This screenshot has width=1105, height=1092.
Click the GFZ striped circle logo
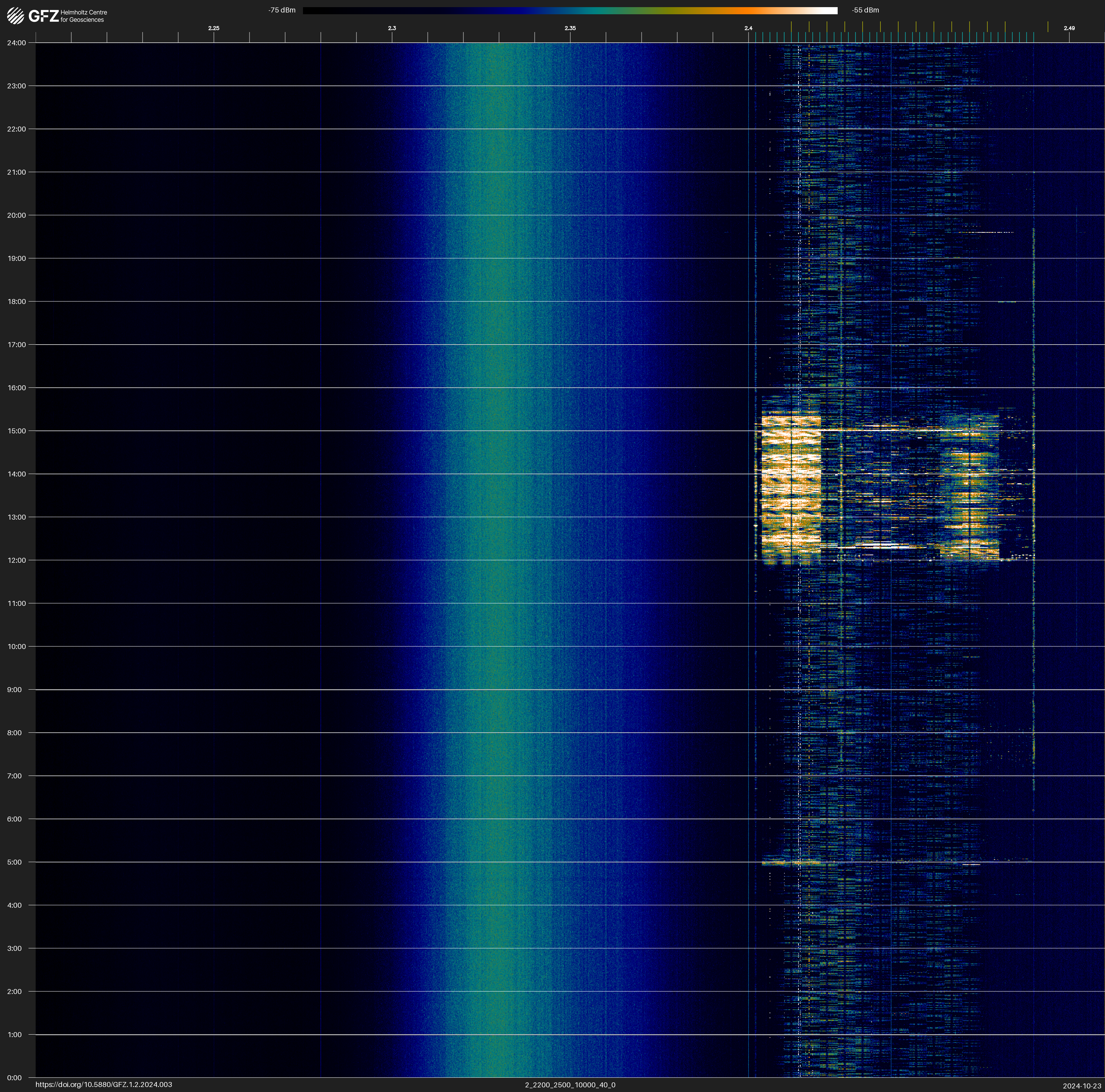(x=15, y=15)
